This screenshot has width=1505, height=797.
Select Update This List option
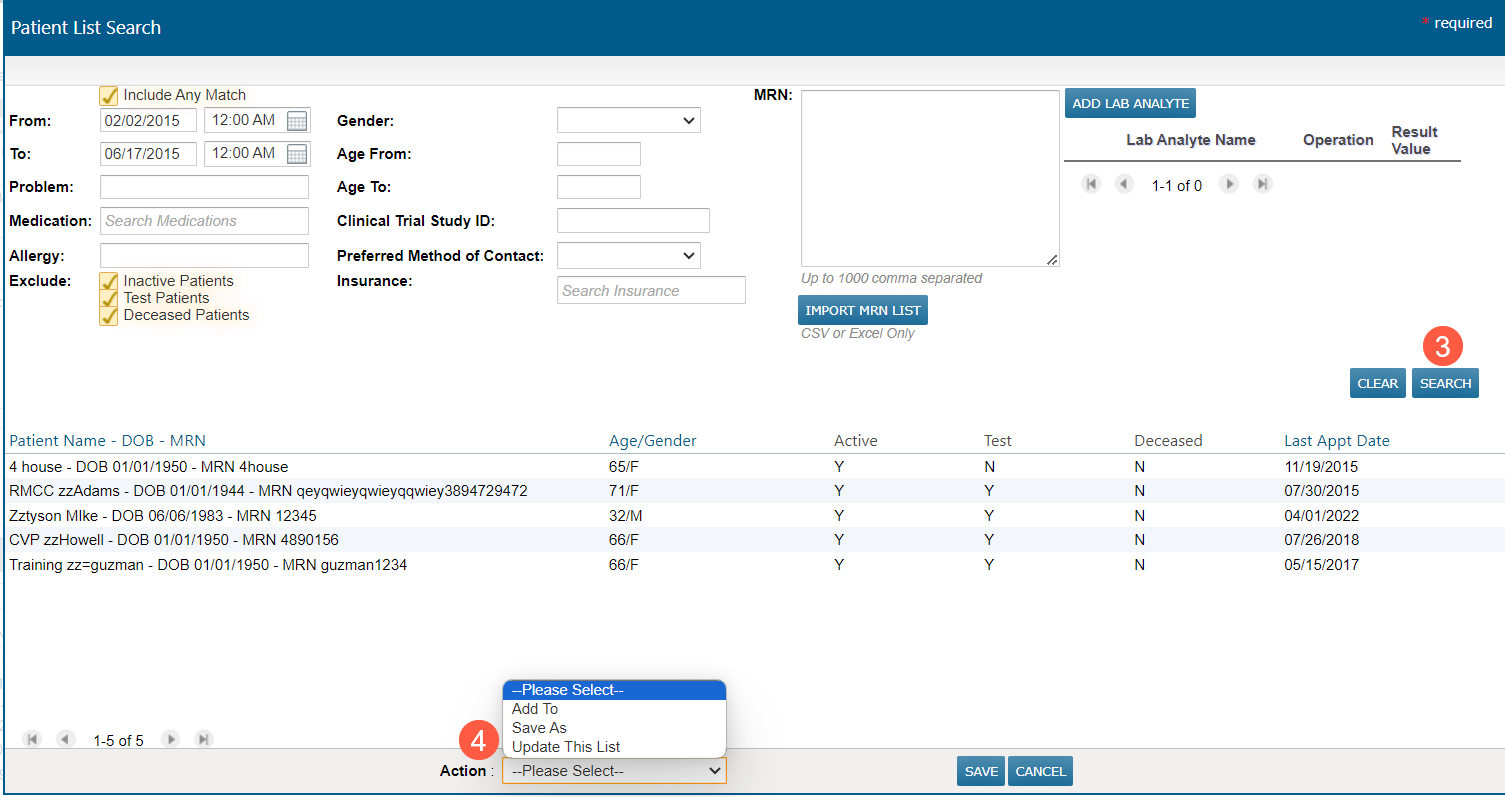pos(566,747)
